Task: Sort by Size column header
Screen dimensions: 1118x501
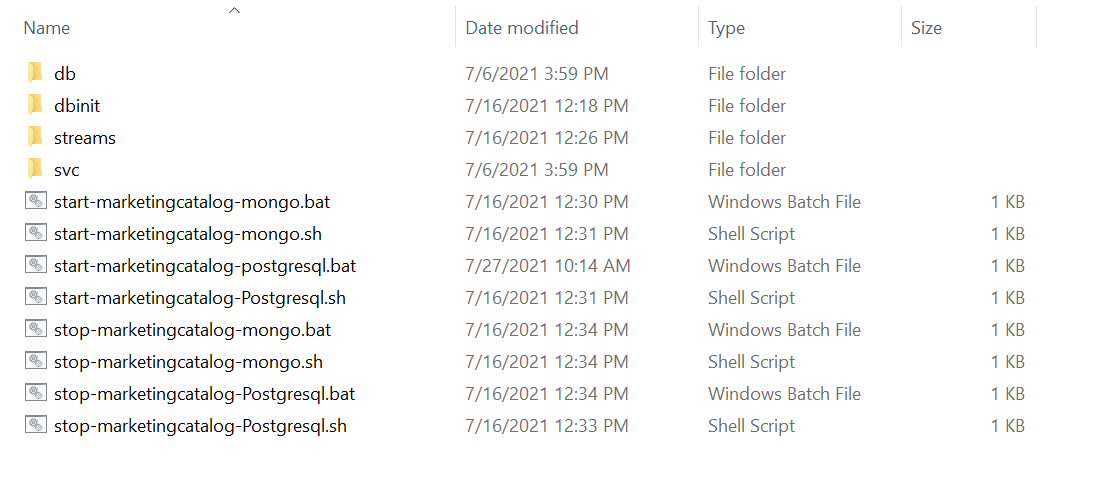Action: tap(926, 28)
